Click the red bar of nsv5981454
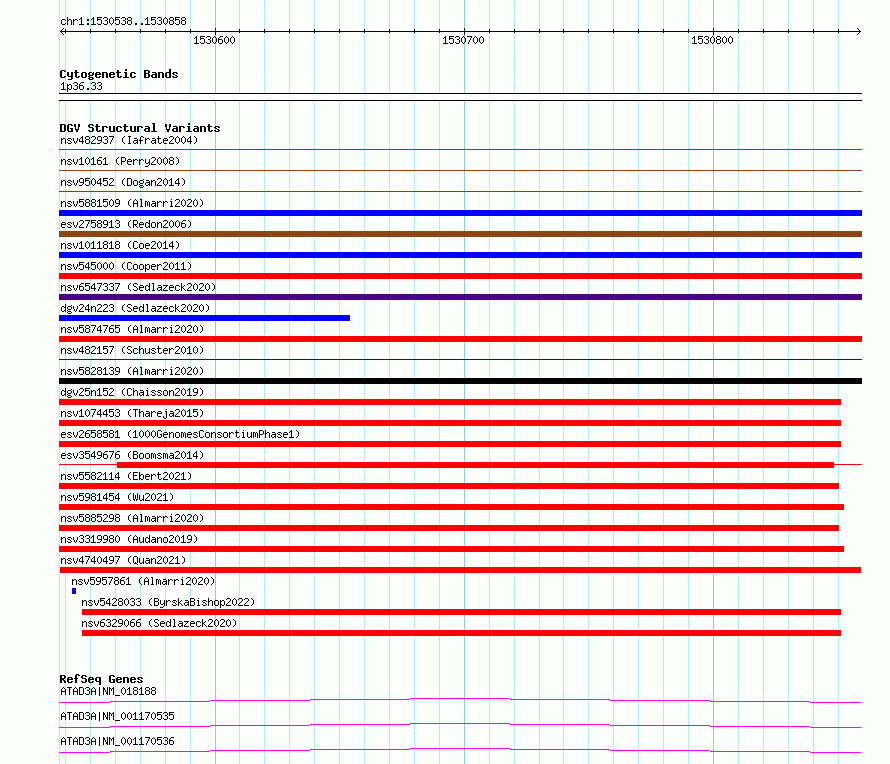Viewport: 890px width, 764px height. tap(452, 507)
